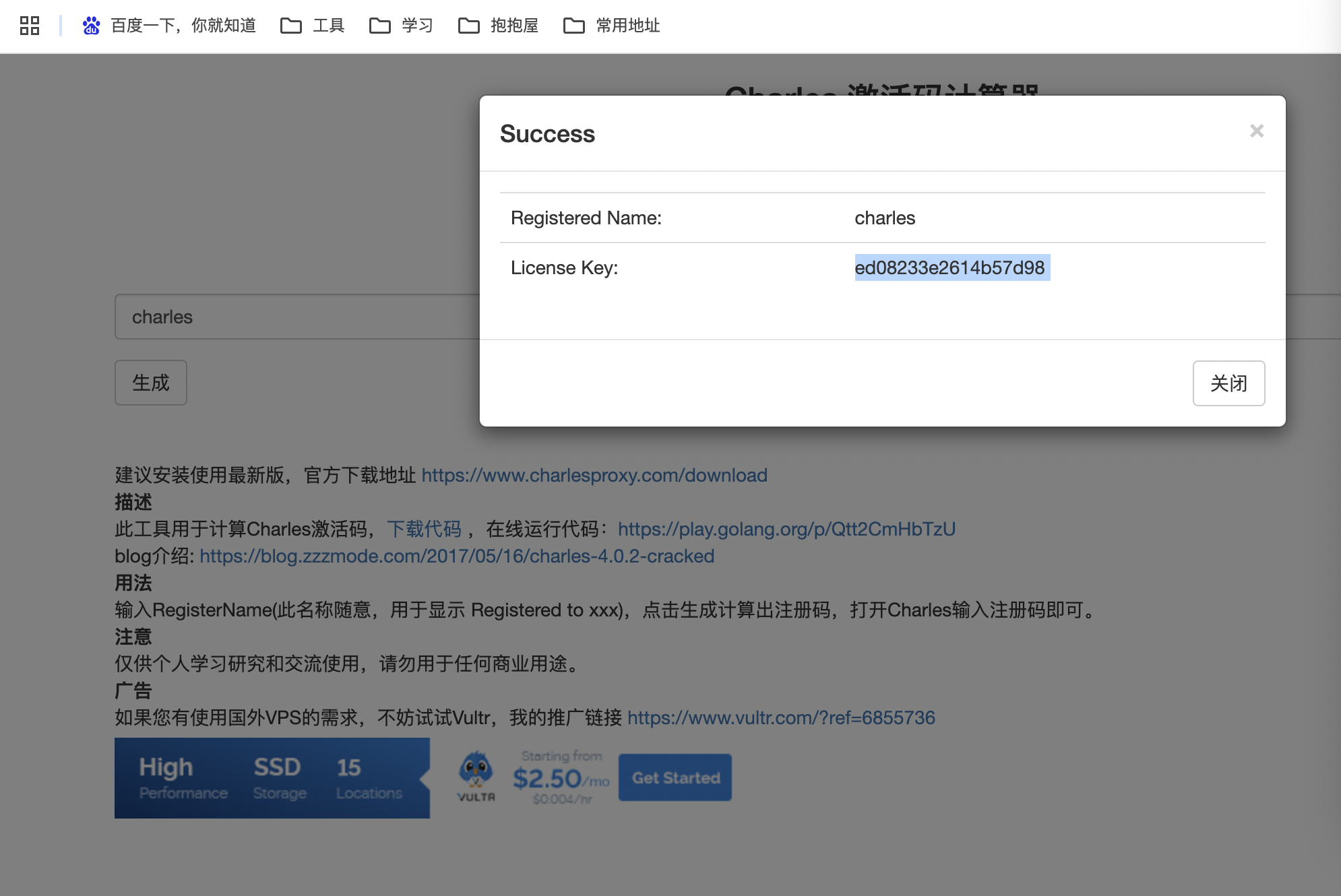Expand the 抱抱屋 bookmark folder
The image size is (1341, 896).
tap(499, 26)
